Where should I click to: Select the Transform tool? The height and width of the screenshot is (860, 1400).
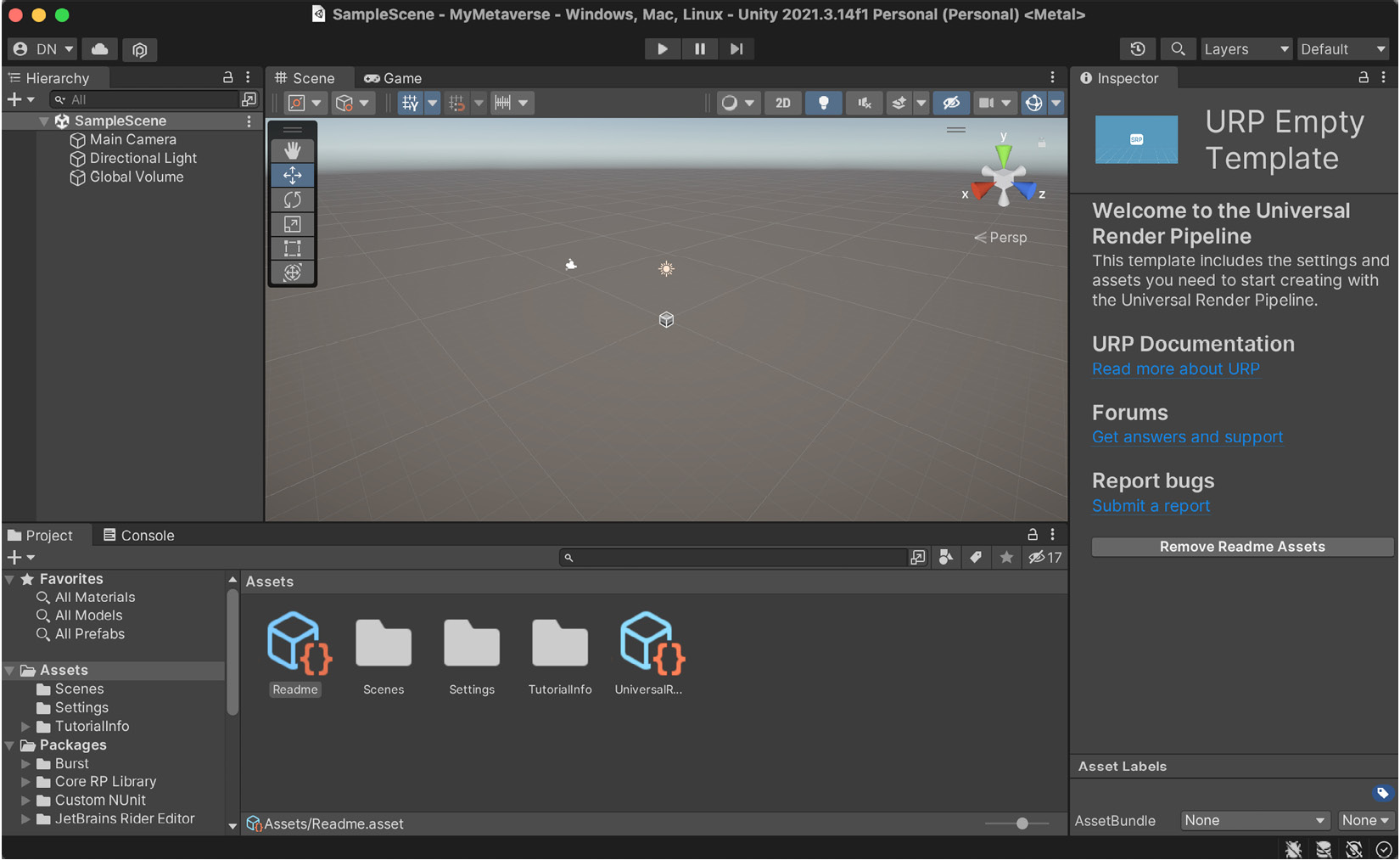pos(293,273)
